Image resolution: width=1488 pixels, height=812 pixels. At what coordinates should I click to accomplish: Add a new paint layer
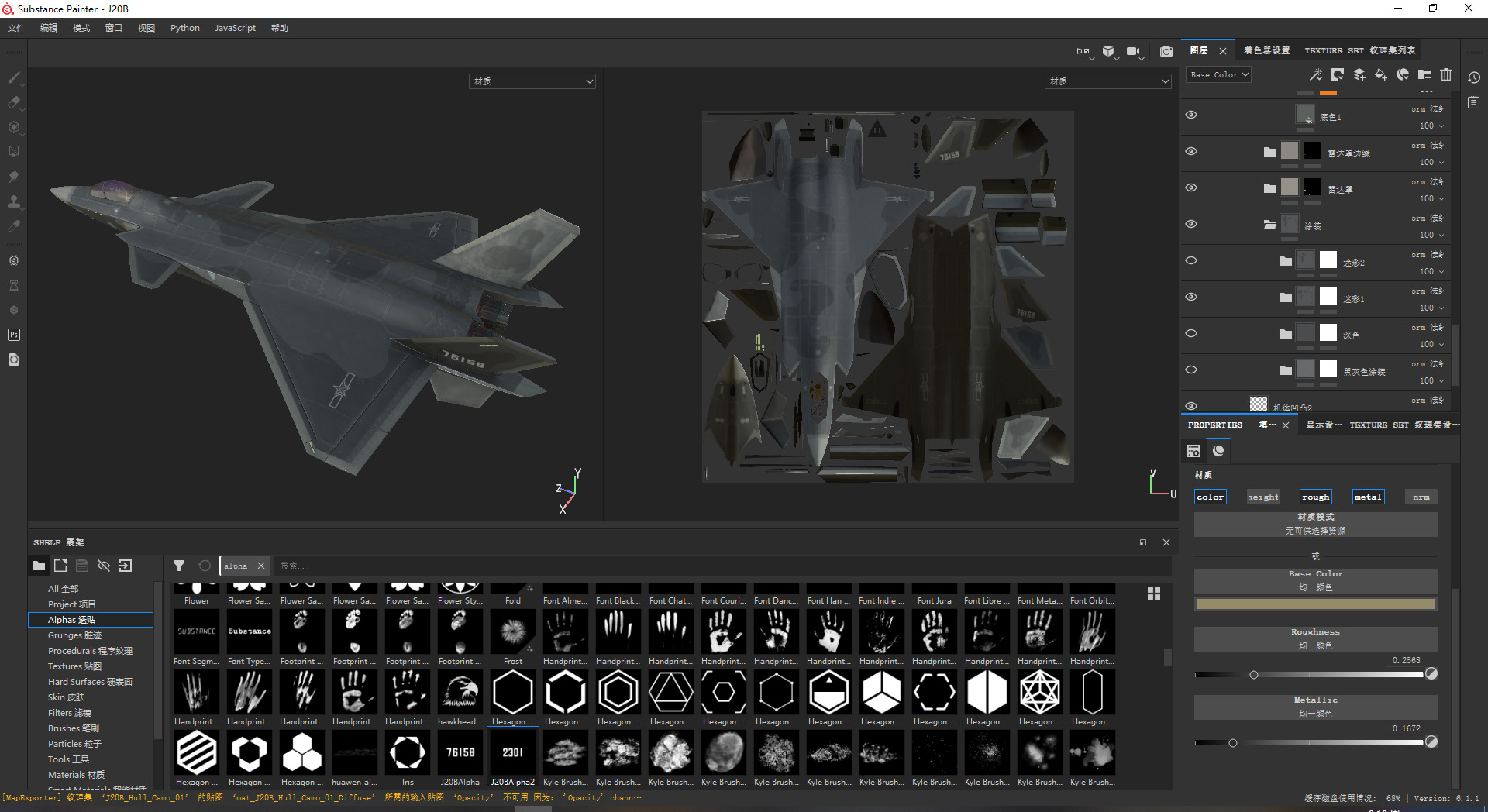coord(1359,74)
